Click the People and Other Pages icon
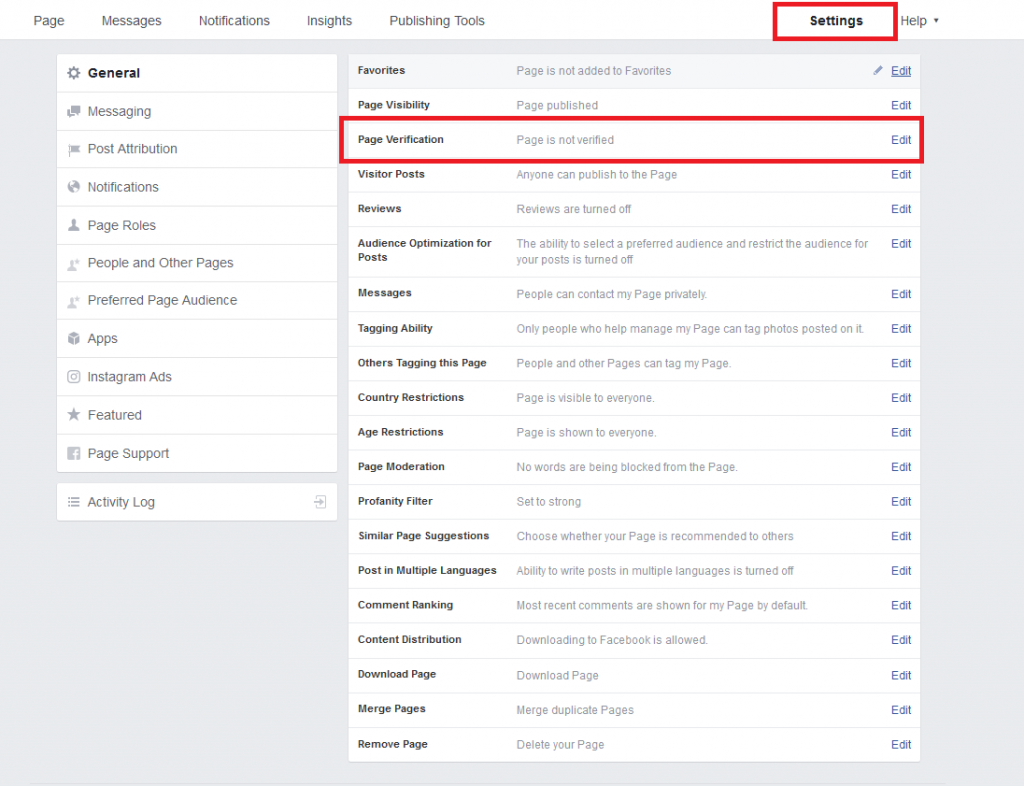The width and height of the screenshot is (1024, 786). [x=74, y=264]
